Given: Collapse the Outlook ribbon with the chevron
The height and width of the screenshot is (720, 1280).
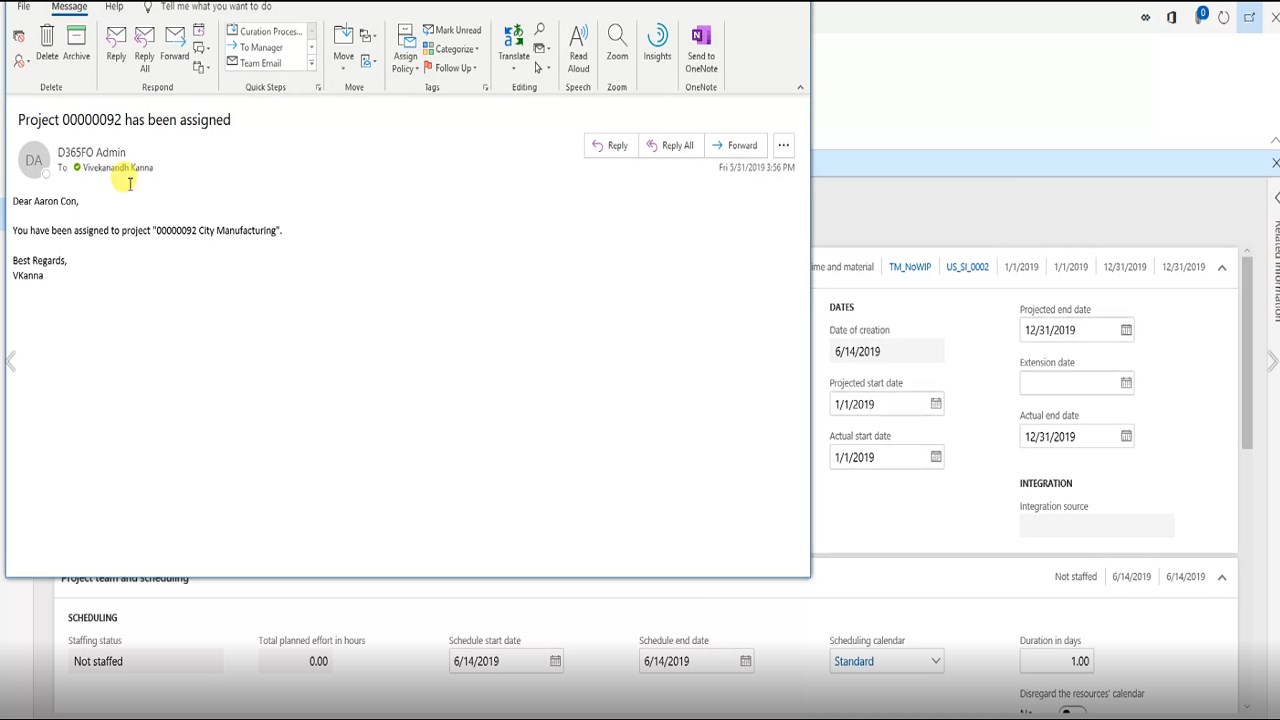Looking at the screenshot, I should click(800, 87).
